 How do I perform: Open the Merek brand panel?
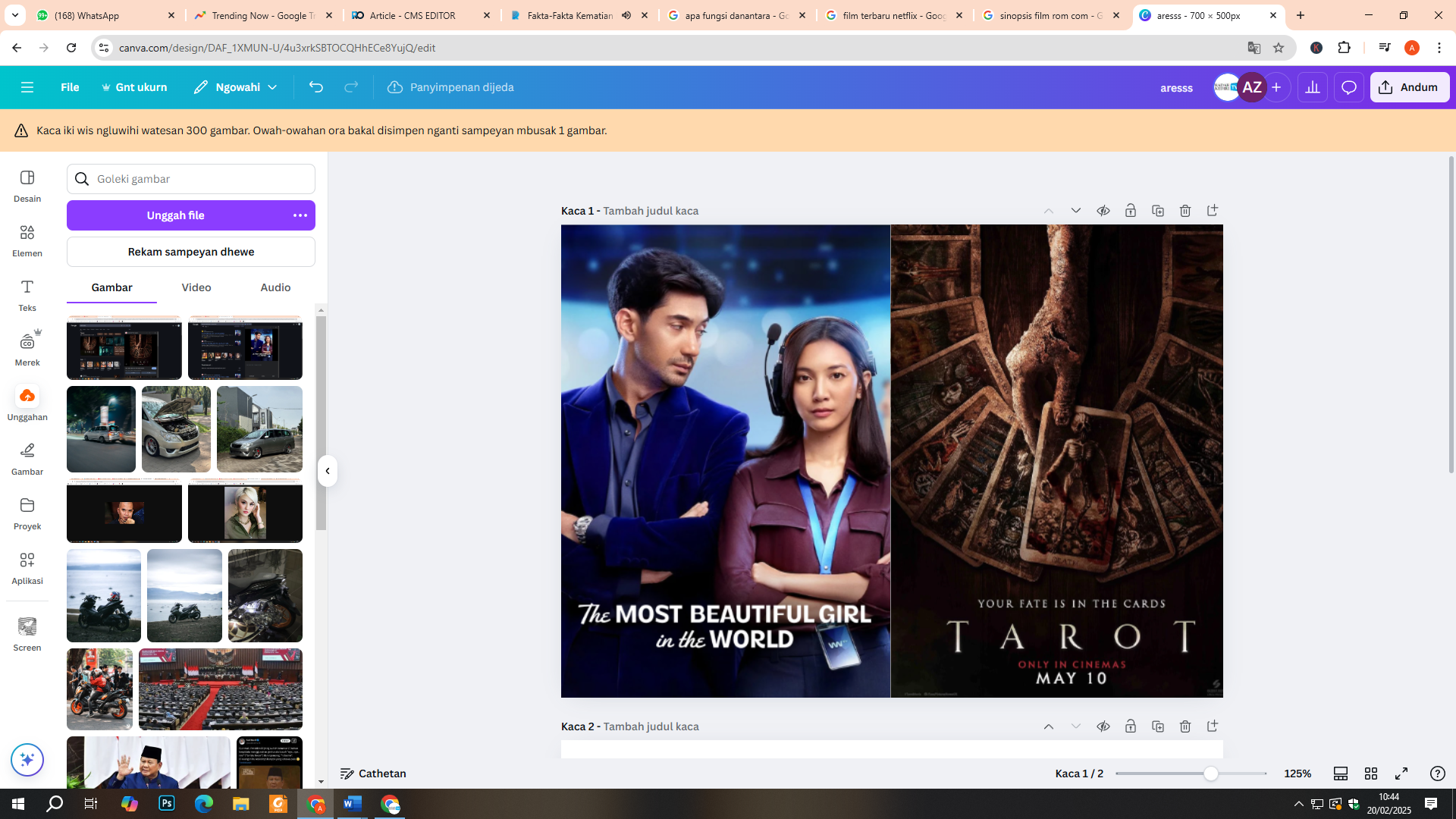coord(27,349)
